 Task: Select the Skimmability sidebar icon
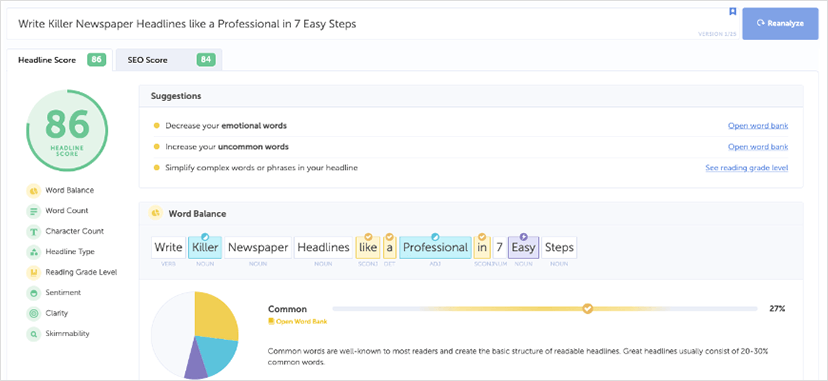pos(33,334)
